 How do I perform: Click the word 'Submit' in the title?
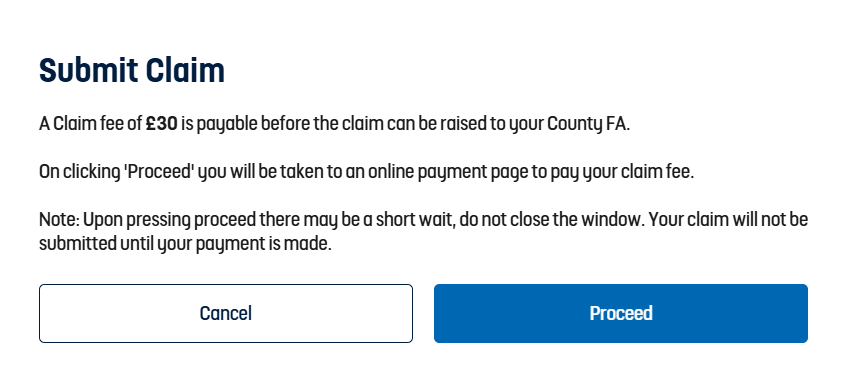pyautogui.click(x=89, y=70)
